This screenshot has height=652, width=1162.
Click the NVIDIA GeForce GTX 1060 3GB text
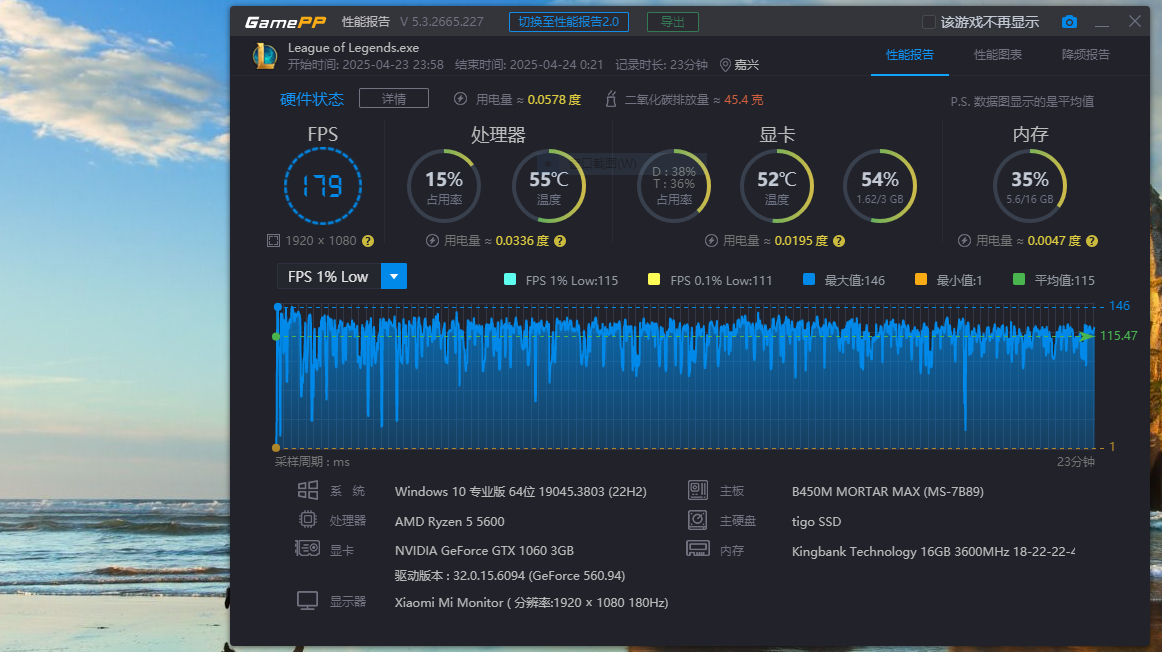pyautogui.click(x=485, y=550)
